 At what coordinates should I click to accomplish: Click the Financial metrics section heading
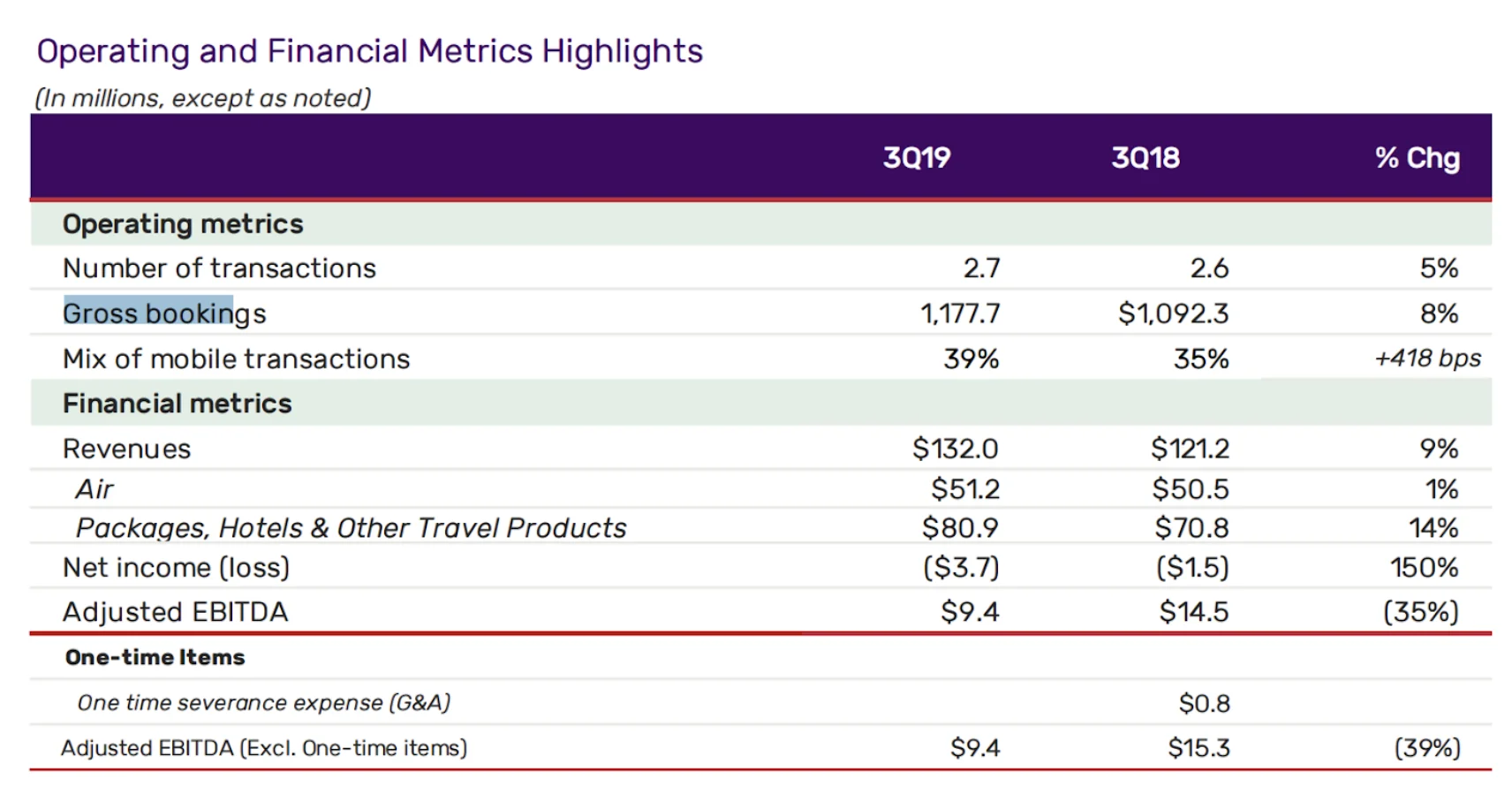177,404
